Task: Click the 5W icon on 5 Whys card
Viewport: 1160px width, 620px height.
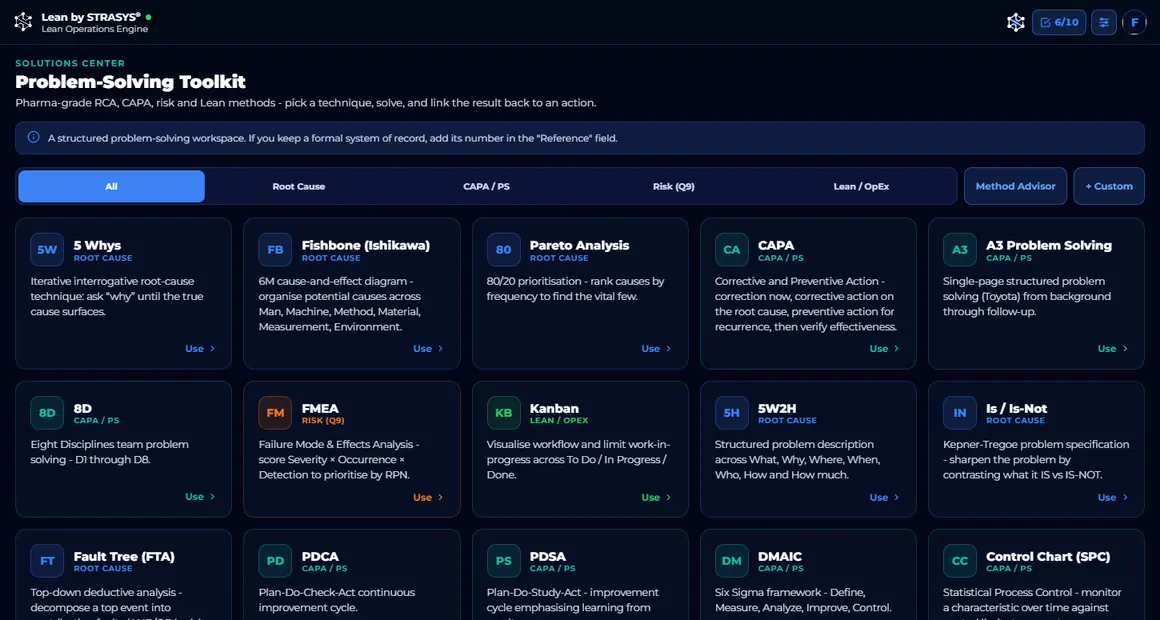Action: pyautogui.click(x=47, y=249)
